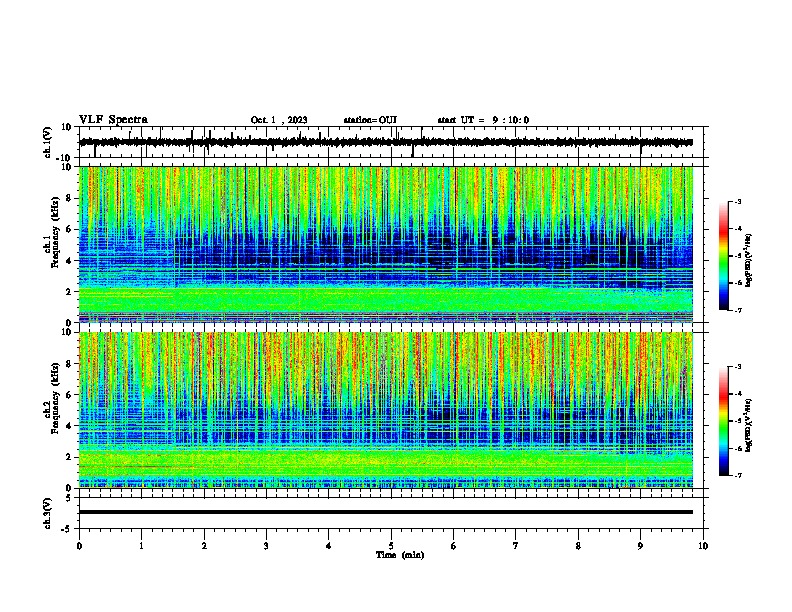The height and width of the screenshot is (612, 792).
Task: Click time axis tick label '7'
Action: 516,546
